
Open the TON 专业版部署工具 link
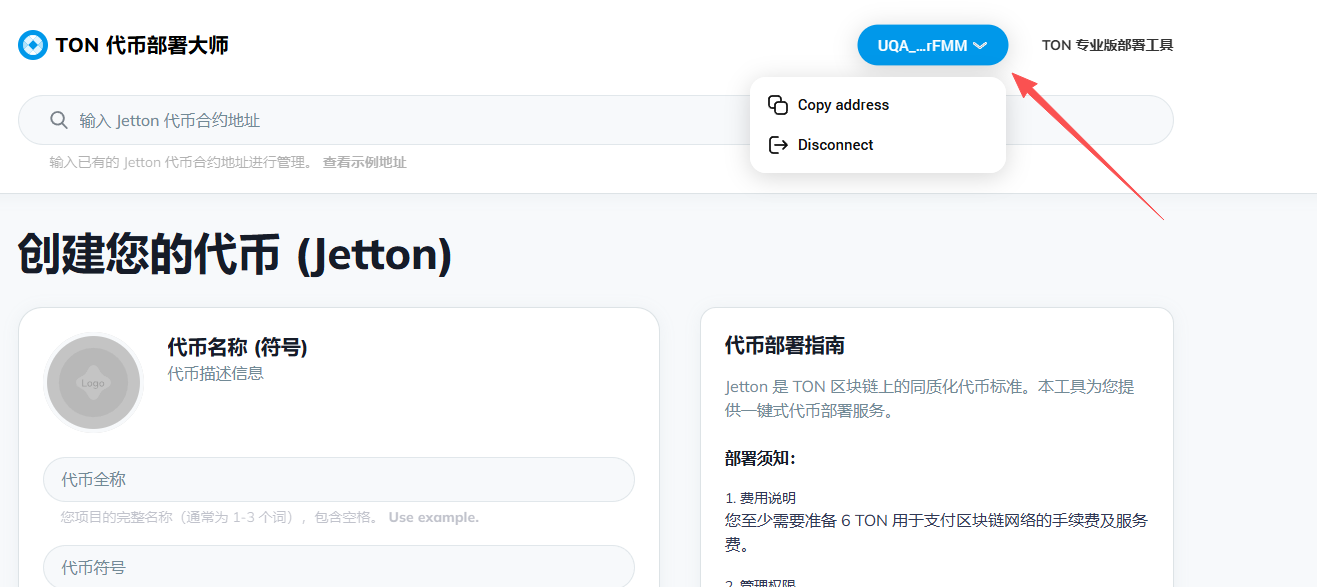[1107, 45]
